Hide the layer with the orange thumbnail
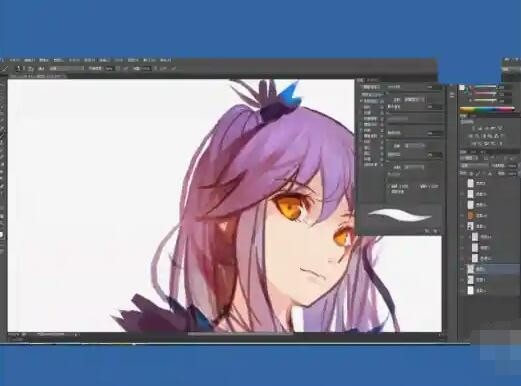Image resolution: width=521 pixels, height=386 pixels. pos(463,216)
